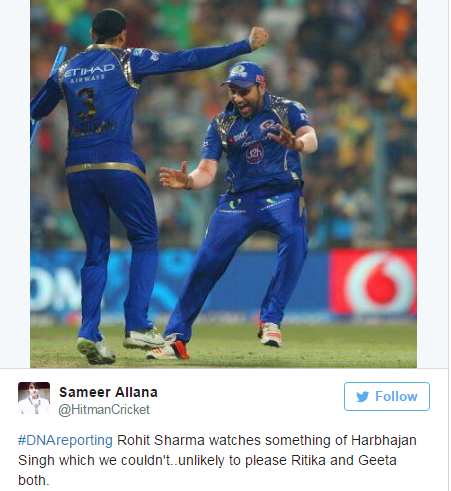Click the word 'both.' ending the tweet
Image resolution: width=451 pixels, height=491 pixels.
[34, 480]
